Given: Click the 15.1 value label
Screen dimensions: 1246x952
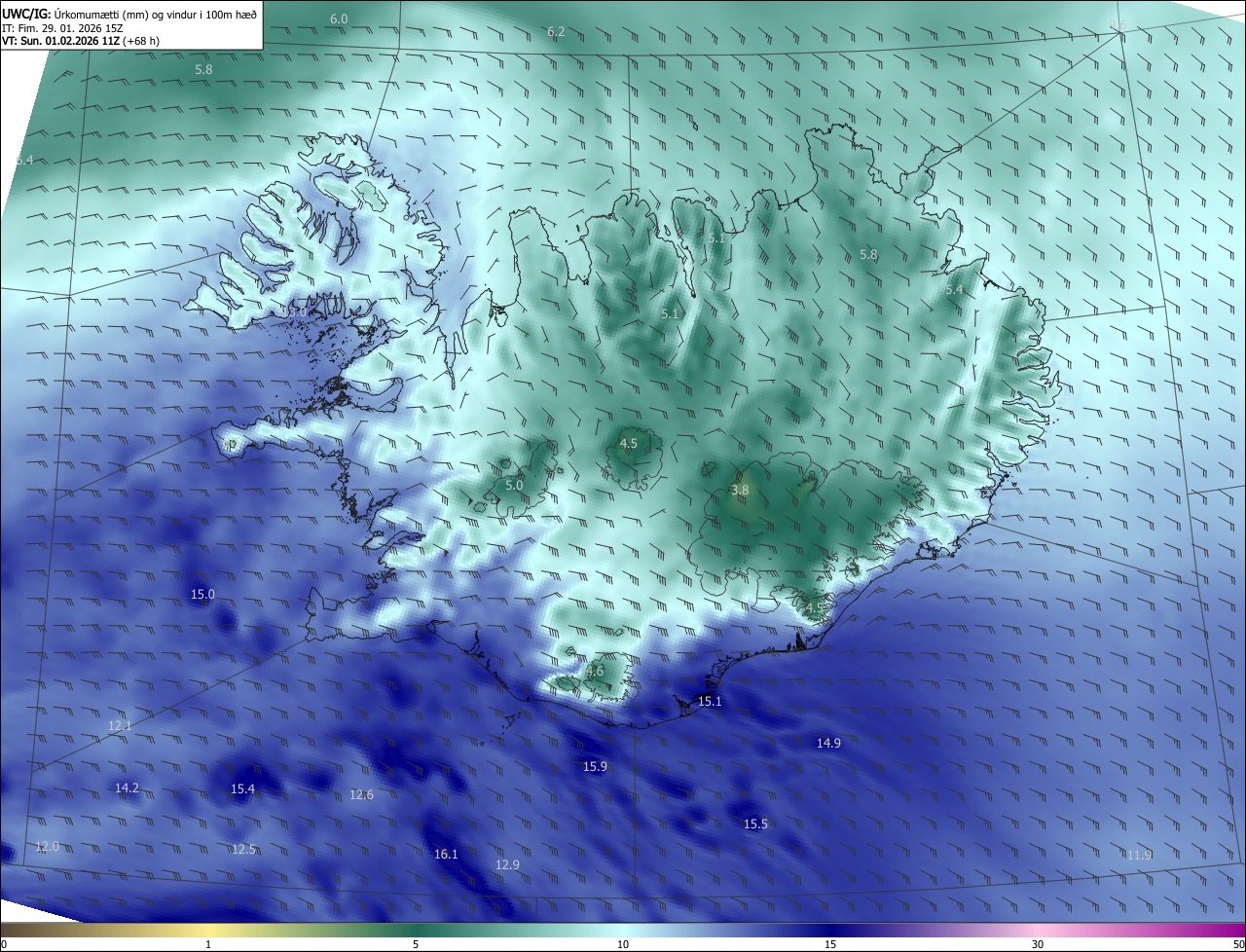Looking at the screenshot, I should tap(710, 702).
